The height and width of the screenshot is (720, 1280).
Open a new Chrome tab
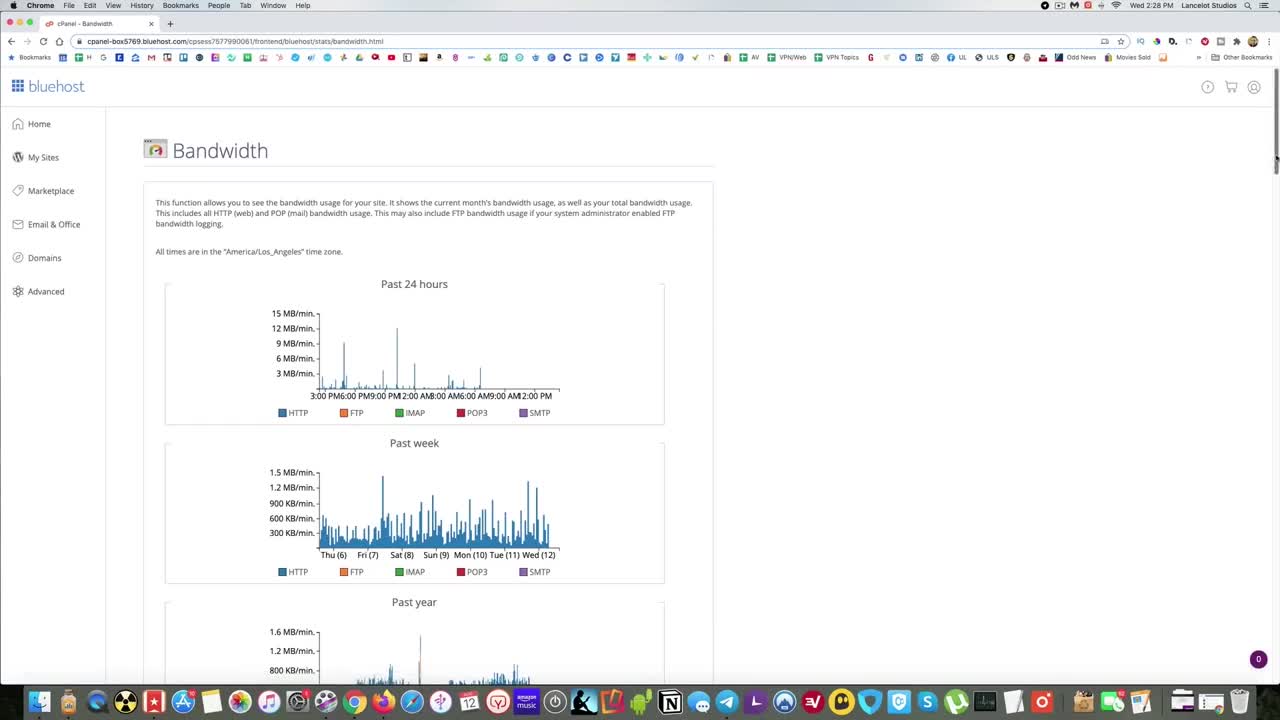170,23
